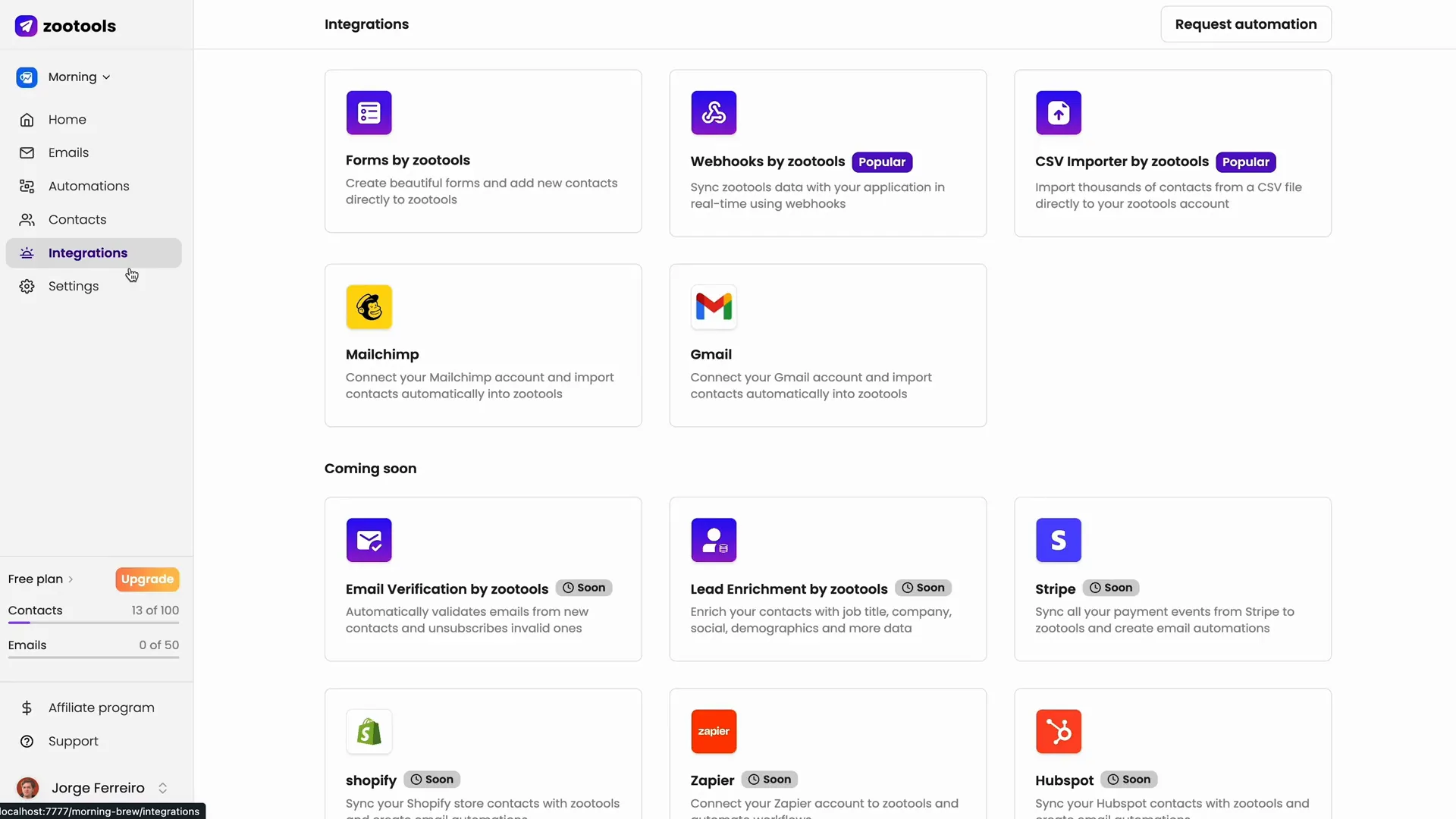Click the Shopify bag icon
The image size is (1456, 819).
(369, 732)
